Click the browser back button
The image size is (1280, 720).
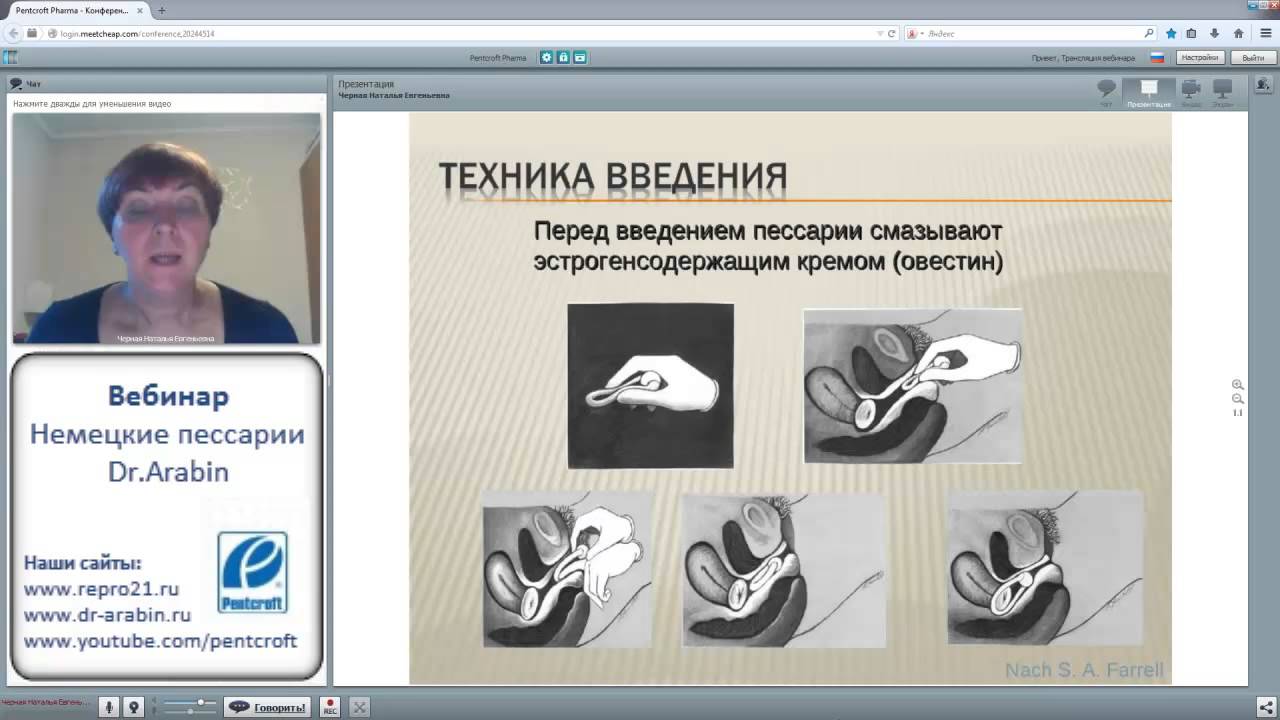(13, 33)
